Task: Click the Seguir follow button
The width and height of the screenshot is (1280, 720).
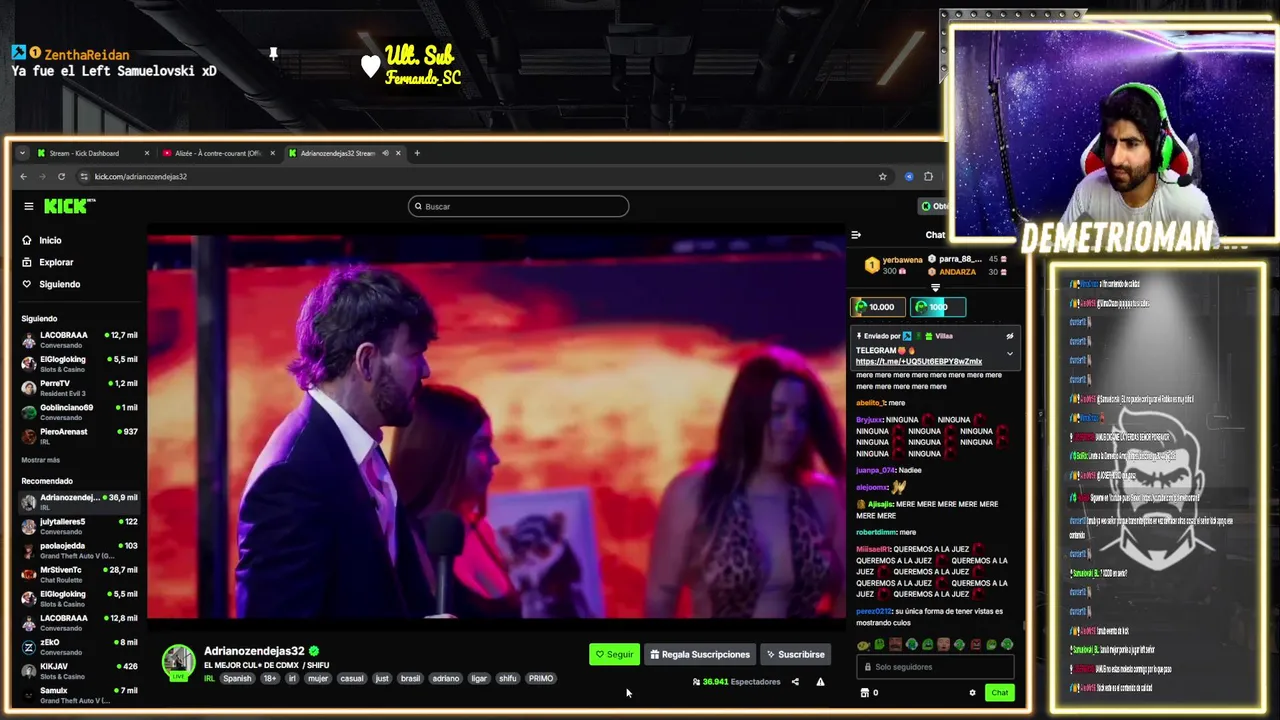Action: [x=614, y=655]
